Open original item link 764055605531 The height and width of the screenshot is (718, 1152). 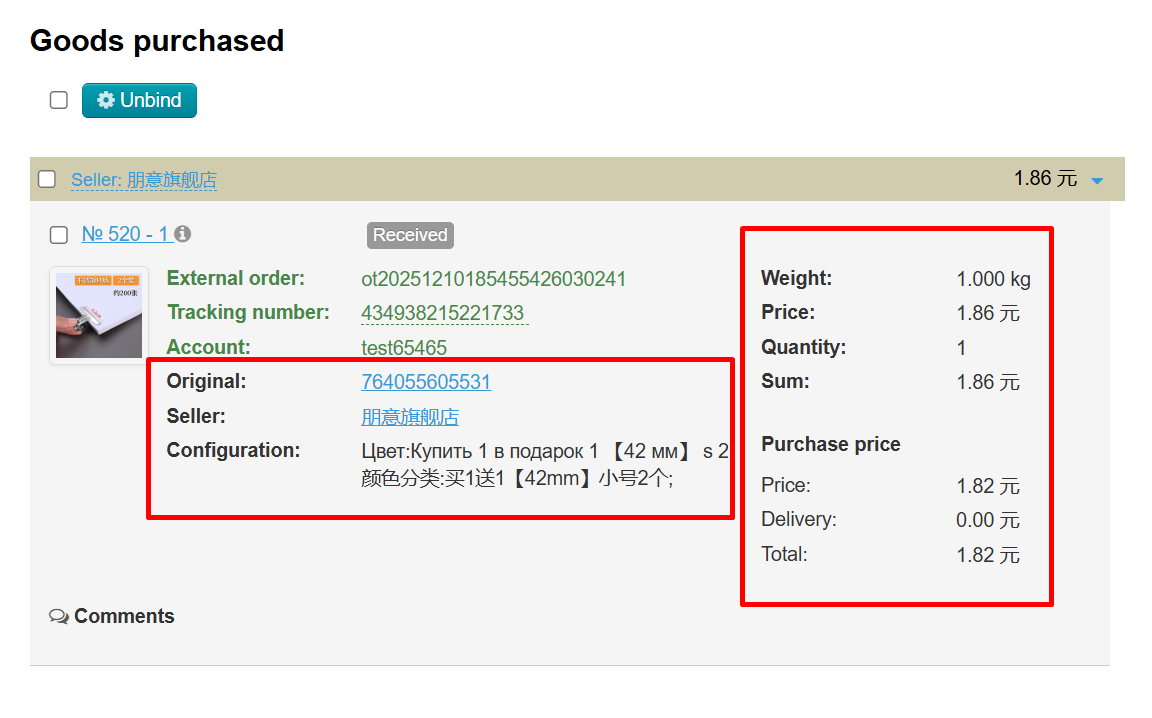[x=426, y=382]
